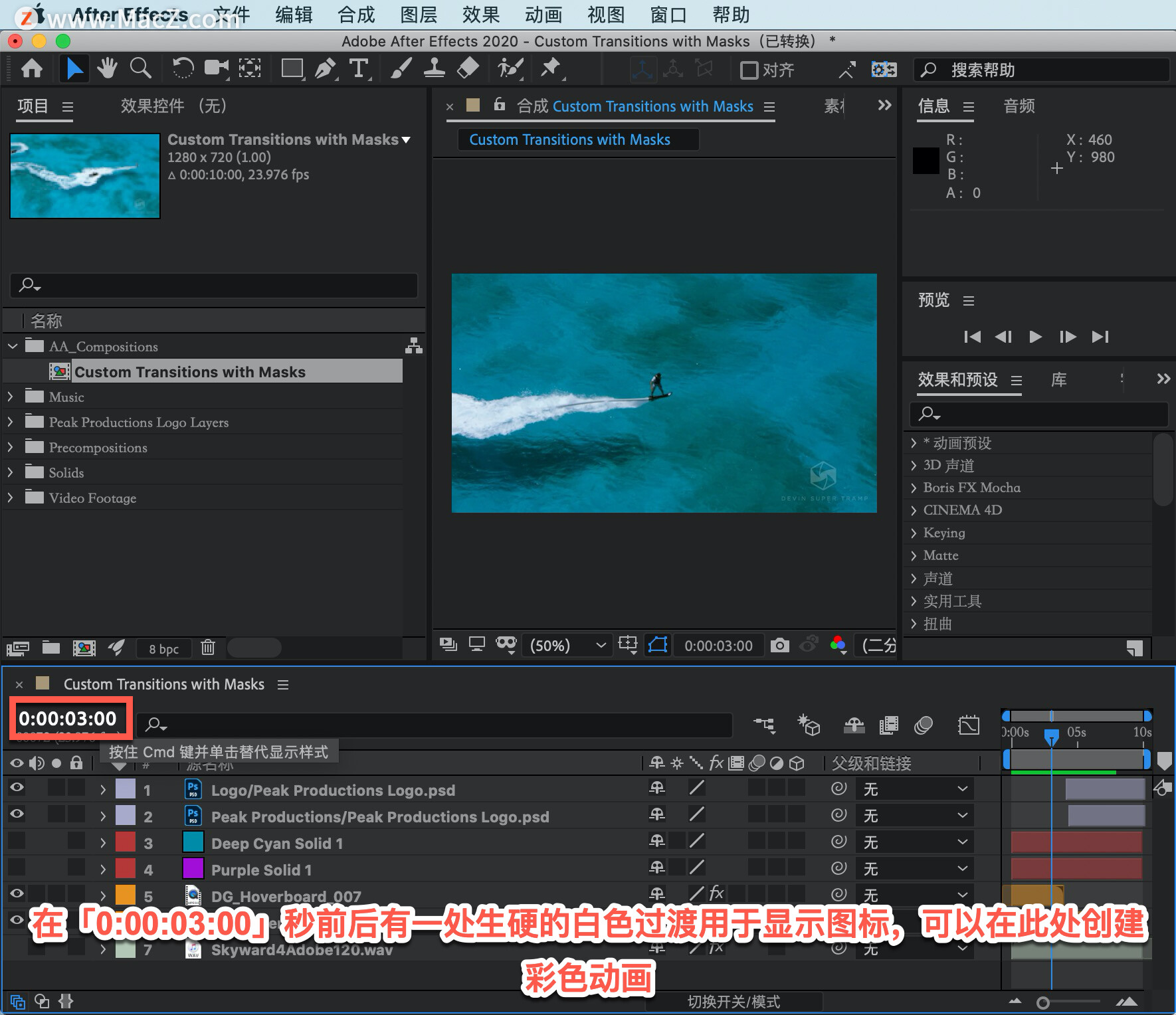Jump to the first frame
This screenshot has width=1176, height=1015.
click(972, 337)
